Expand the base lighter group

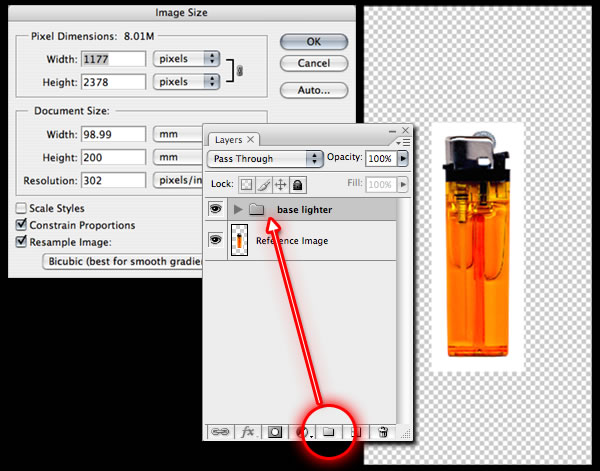click(x=238, y=209)
